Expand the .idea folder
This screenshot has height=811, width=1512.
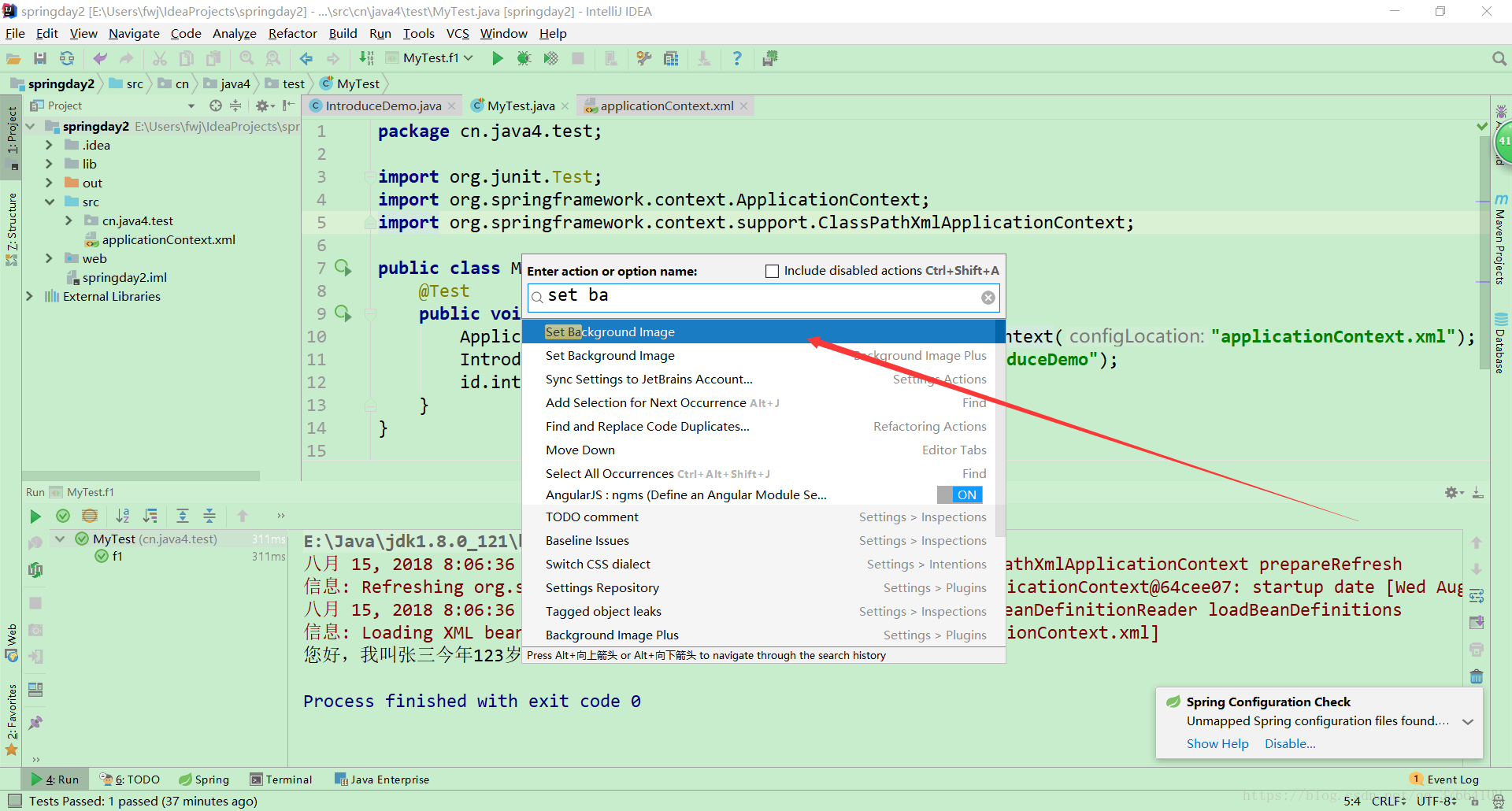point(49,145)
